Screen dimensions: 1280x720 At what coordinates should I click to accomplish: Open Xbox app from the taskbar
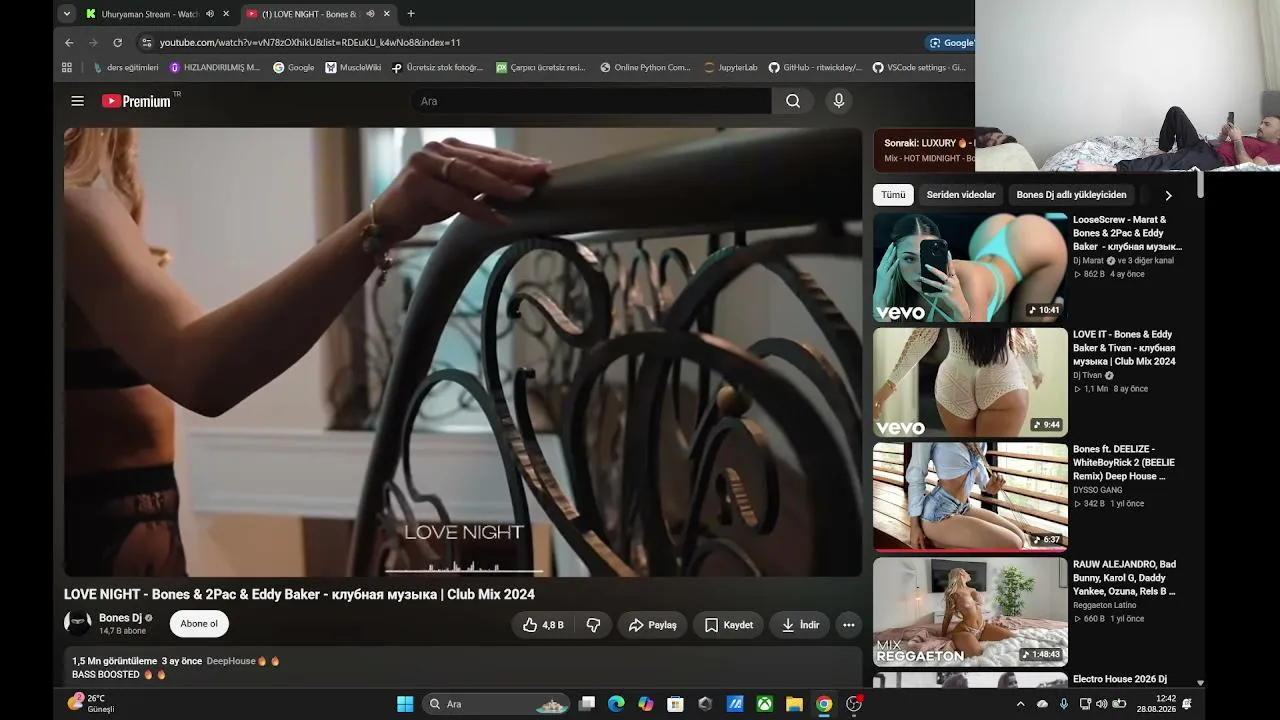point(764,704)
